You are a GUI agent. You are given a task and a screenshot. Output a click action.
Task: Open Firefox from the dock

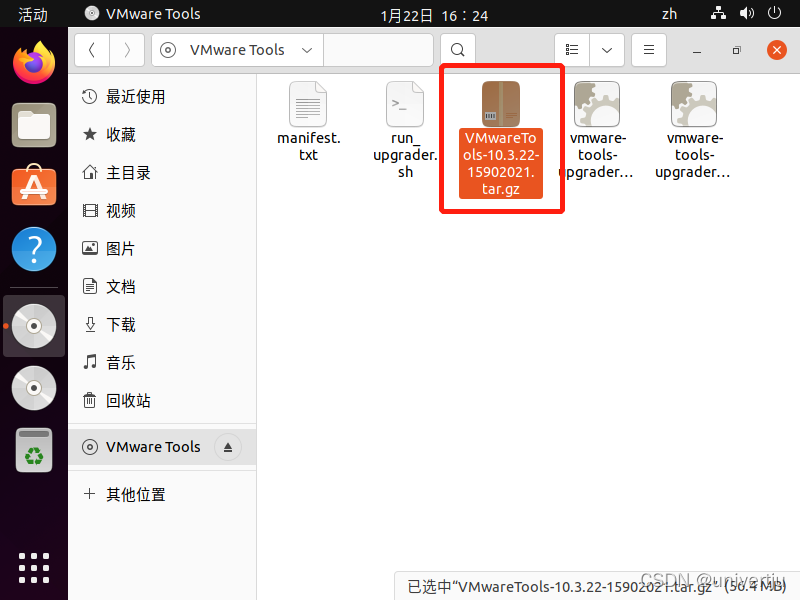pos(34,64)
